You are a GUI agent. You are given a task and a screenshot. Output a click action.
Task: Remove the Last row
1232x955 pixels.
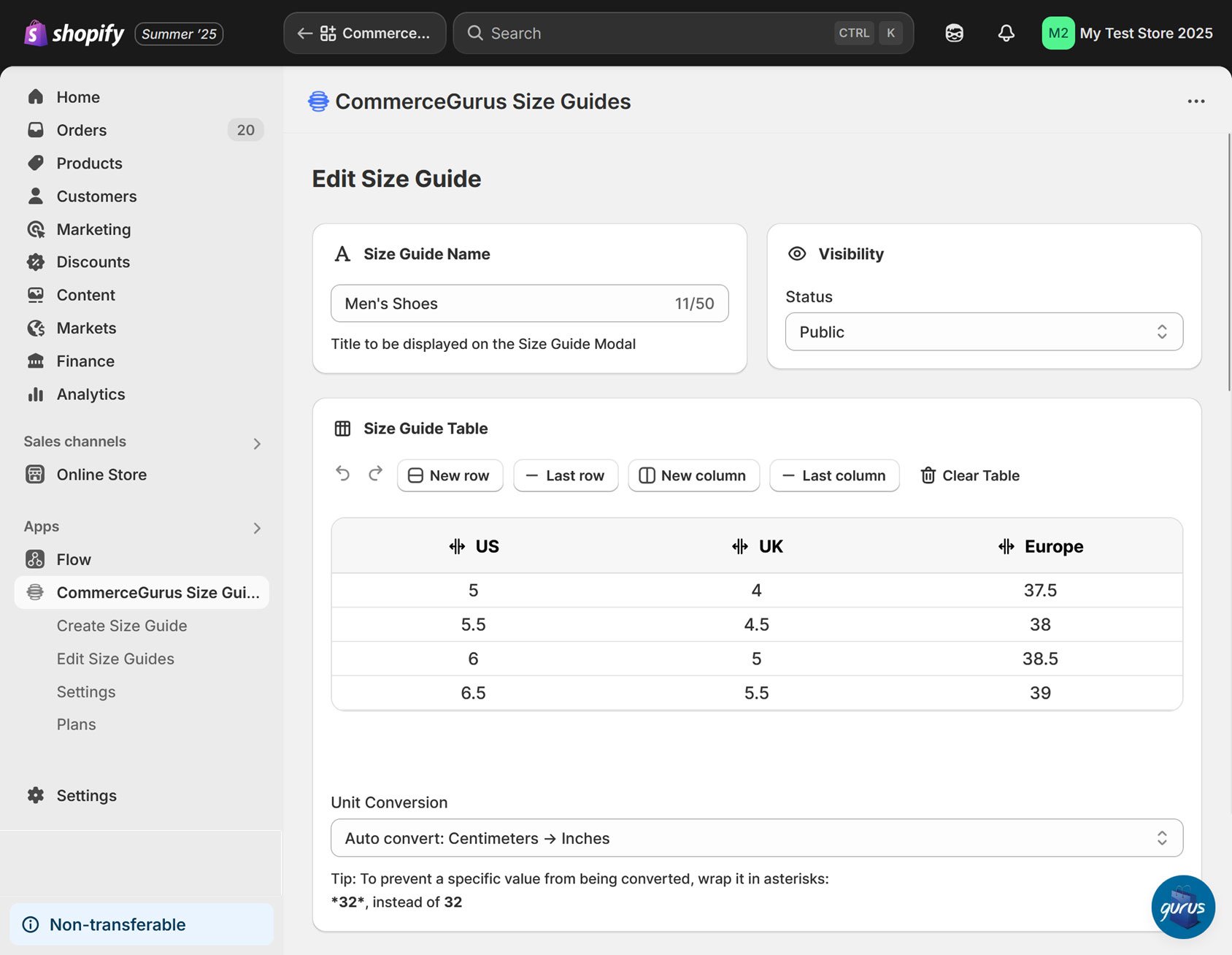point(566,475)
